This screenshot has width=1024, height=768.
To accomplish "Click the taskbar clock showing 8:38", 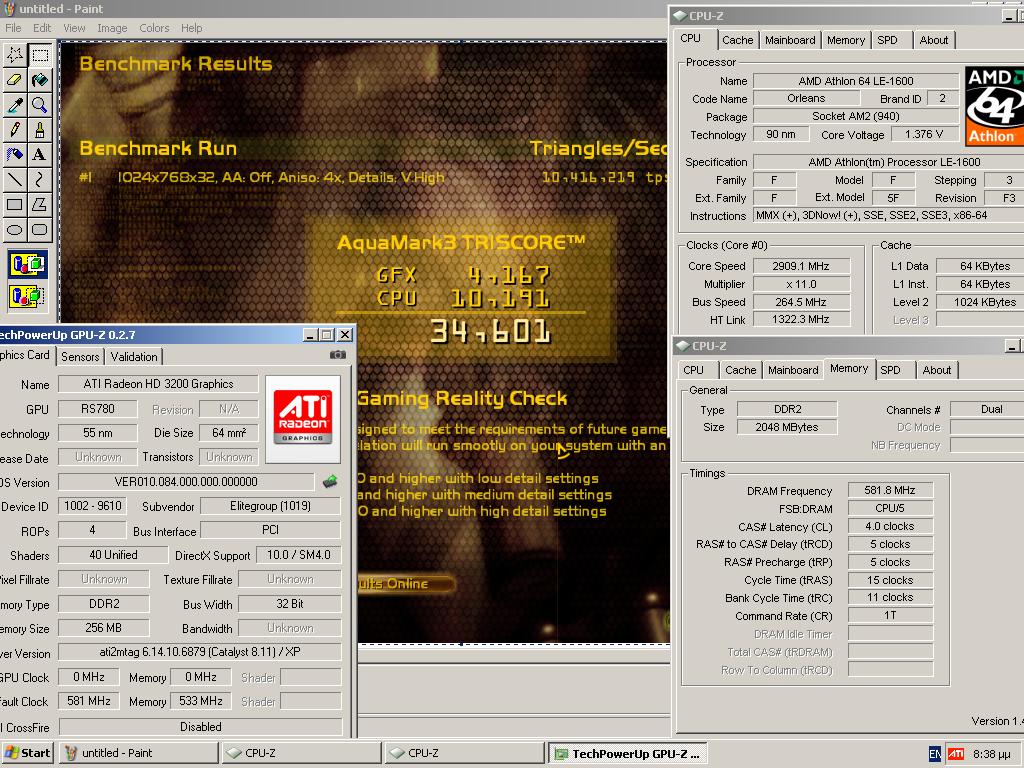I will point(993,754).
